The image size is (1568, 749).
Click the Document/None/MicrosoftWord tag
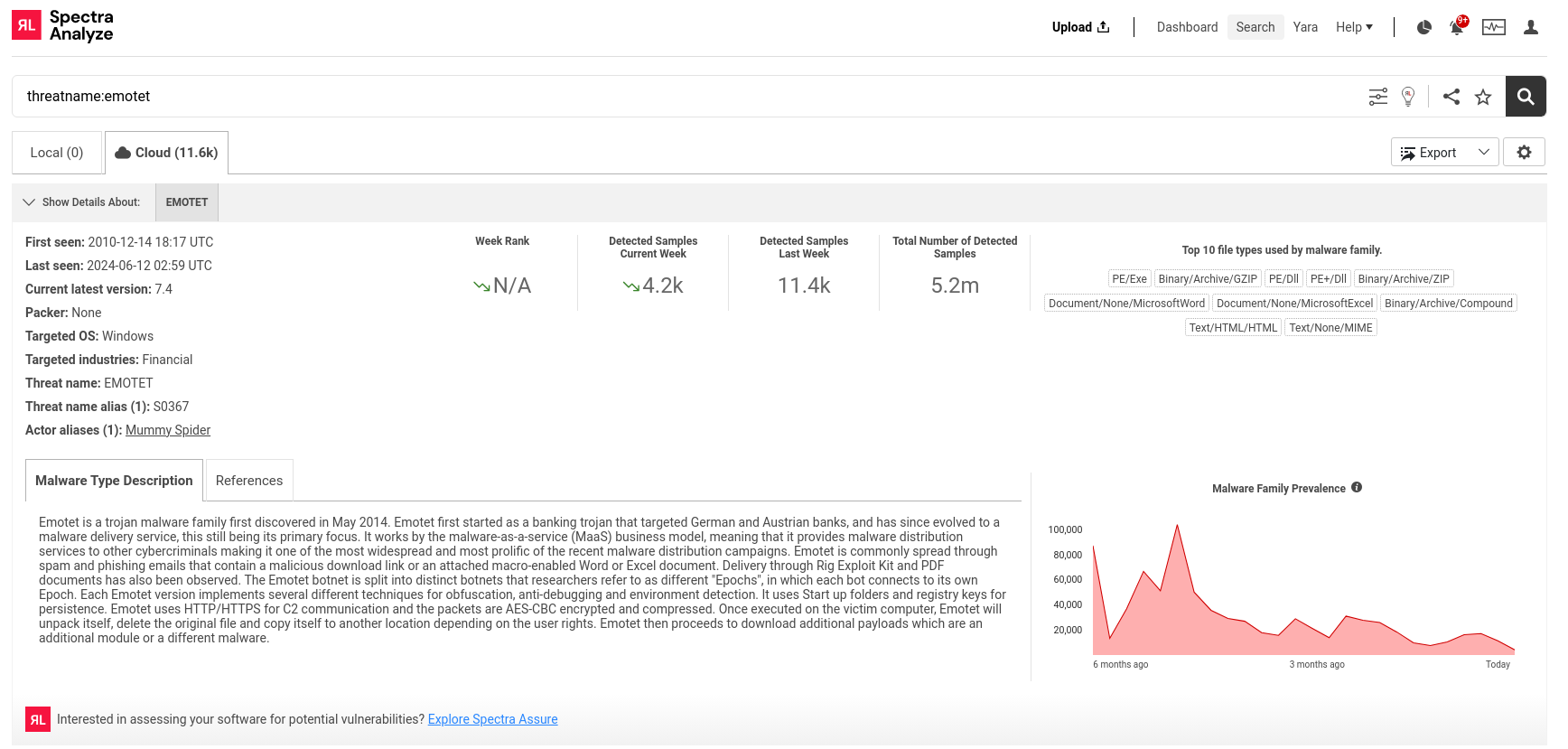tap(1126, 304)
